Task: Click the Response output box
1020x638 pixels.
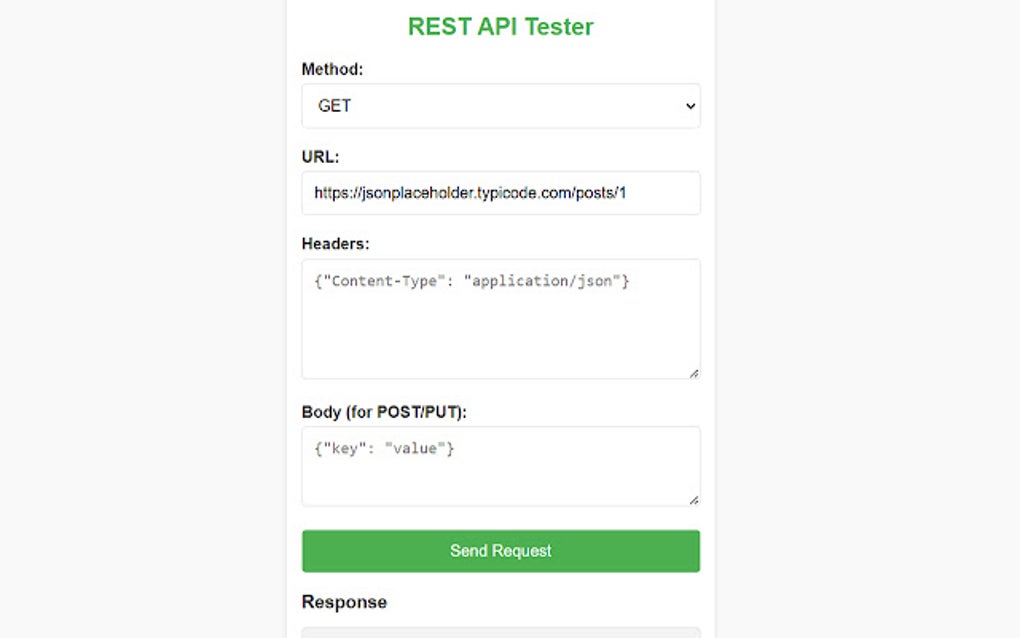Action: (500, 632)
